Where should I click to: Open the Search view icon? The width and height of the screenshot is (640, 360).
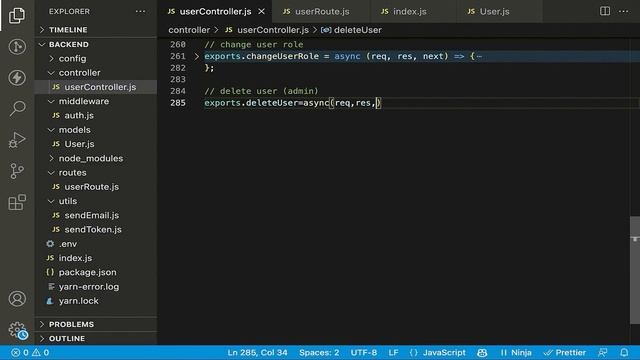click(17, 109)
